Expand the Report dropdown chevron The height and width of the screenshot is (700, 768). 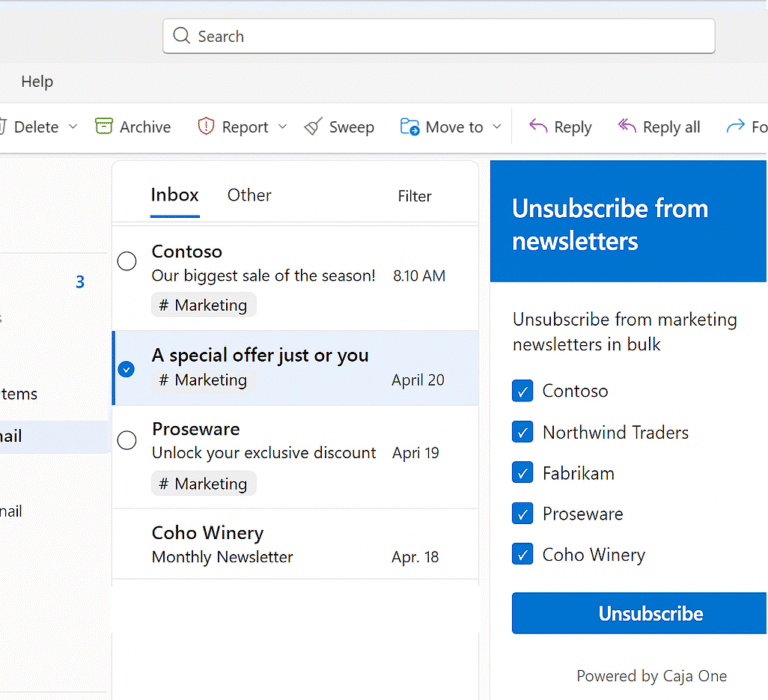pos(282,126)
